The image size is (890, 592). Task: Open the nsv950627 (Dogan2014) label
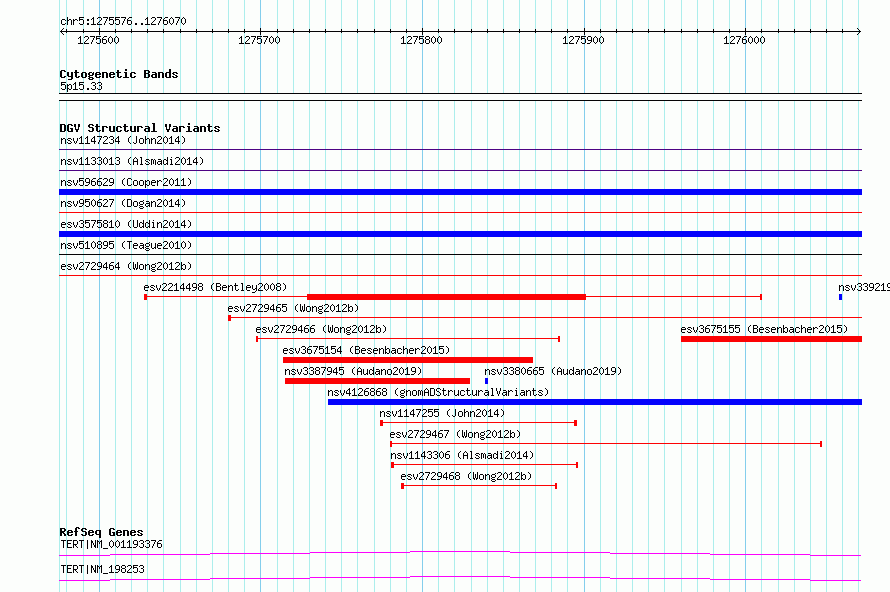click(123, 203)
